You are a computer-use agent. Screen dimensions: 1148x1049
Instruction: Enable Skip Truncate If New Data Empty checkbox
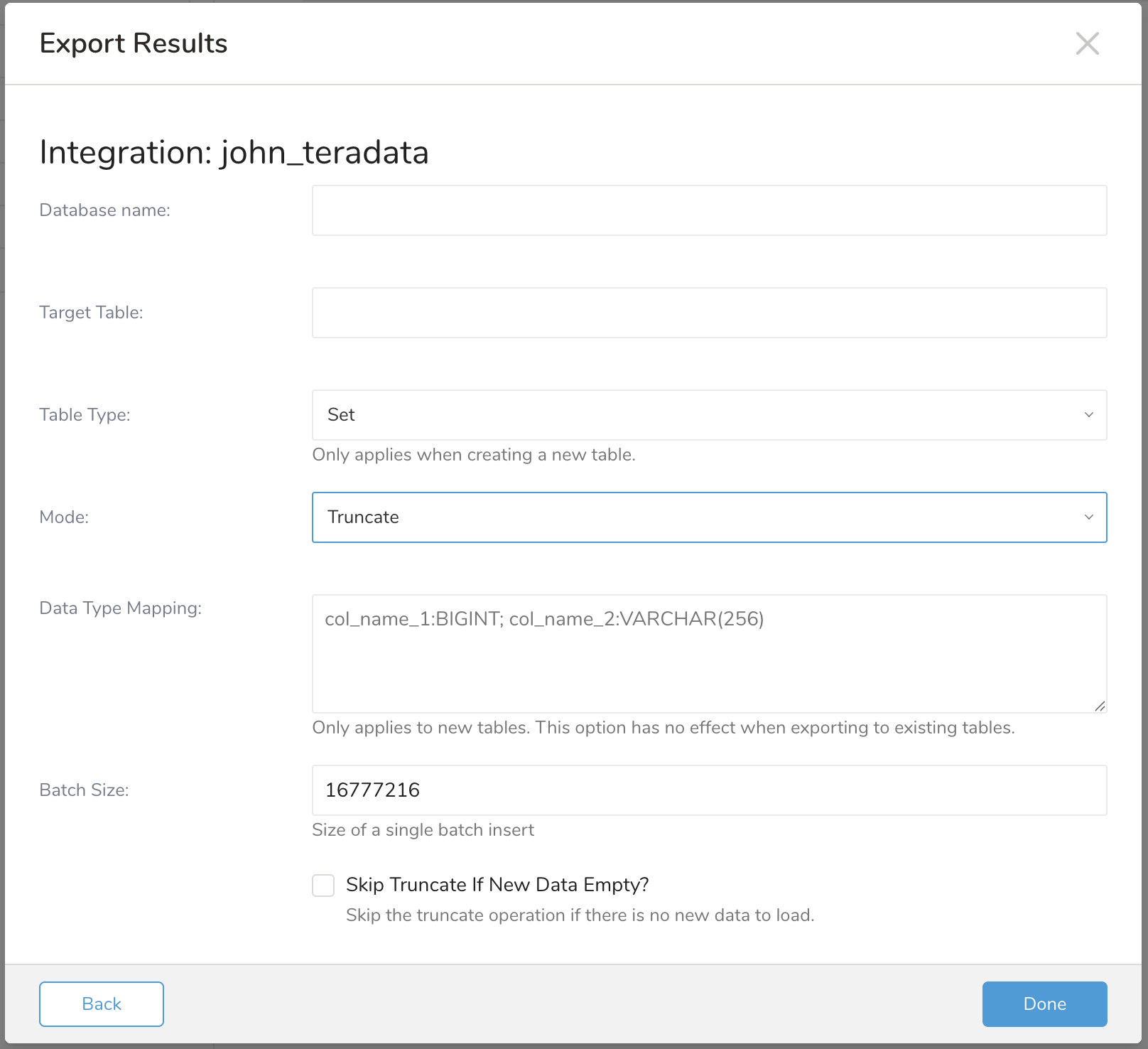(x=323, y=886)
